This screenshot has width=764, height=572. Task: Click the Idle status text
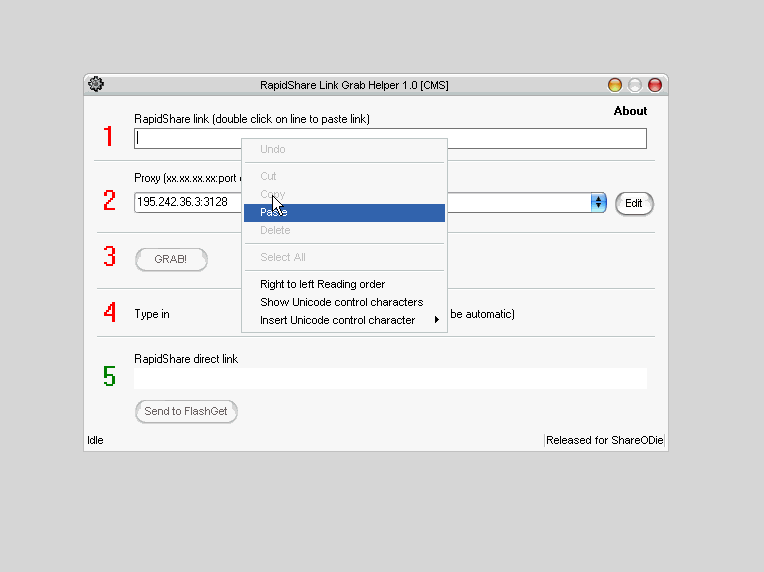[96, 440]
